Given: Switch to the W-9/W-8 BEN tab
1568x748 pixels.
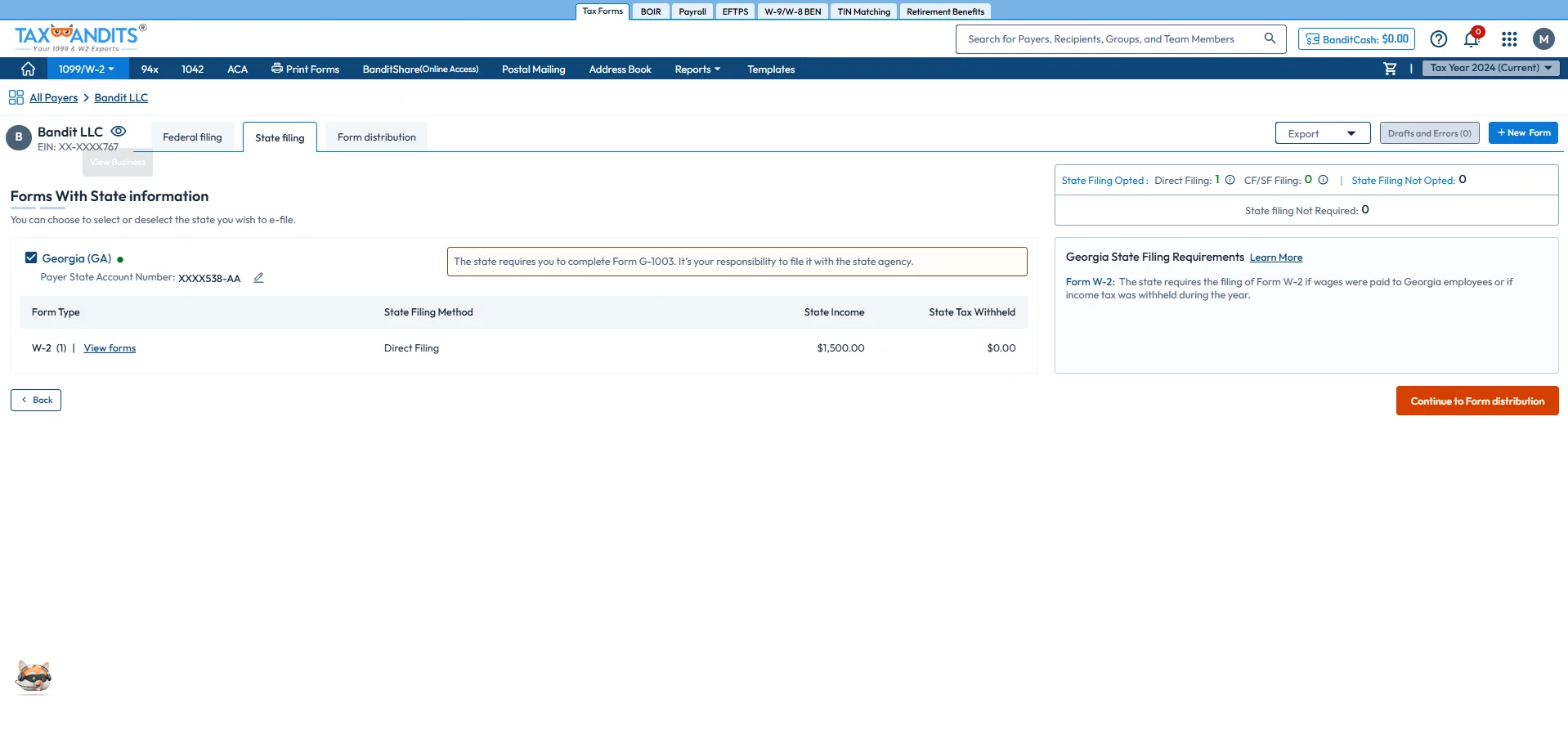Looking at the screenshot, I should (x=793, y=11).
